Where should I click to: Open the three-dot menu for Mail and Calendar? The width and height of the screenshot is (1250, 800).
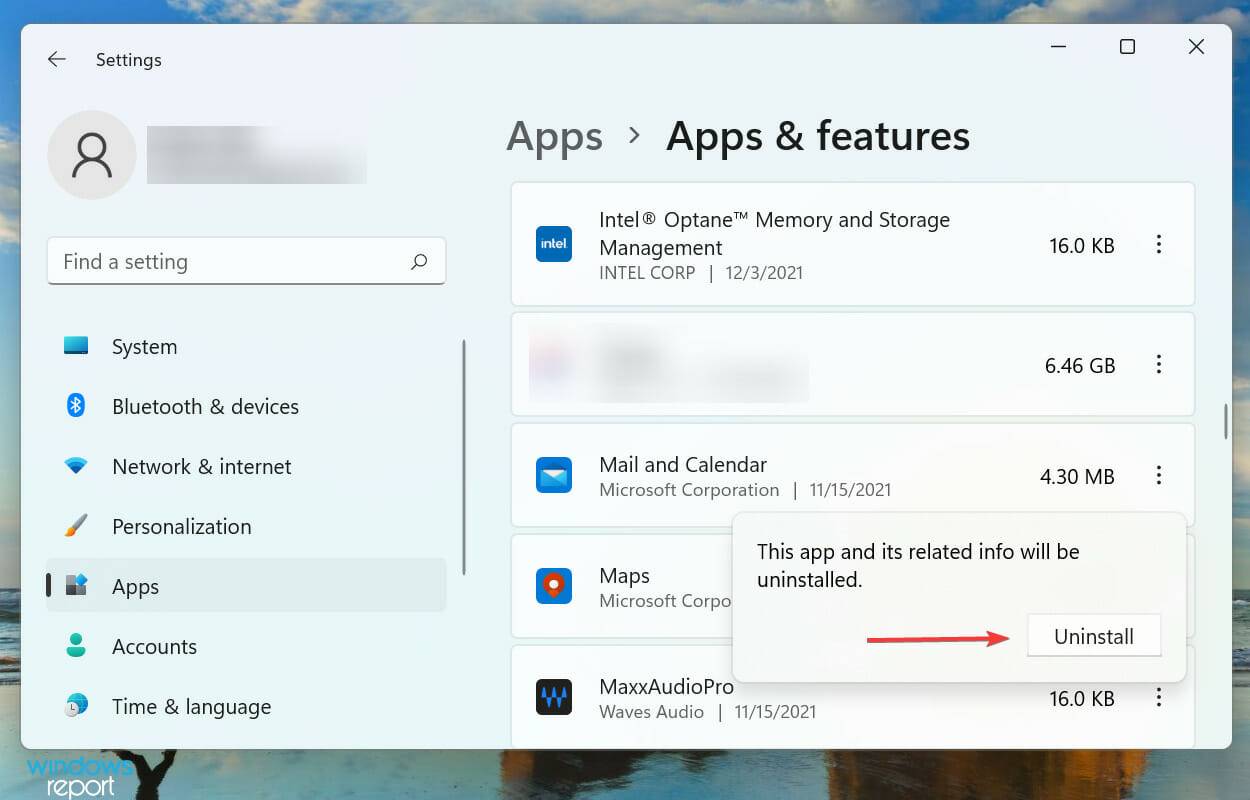(1160, 476)
